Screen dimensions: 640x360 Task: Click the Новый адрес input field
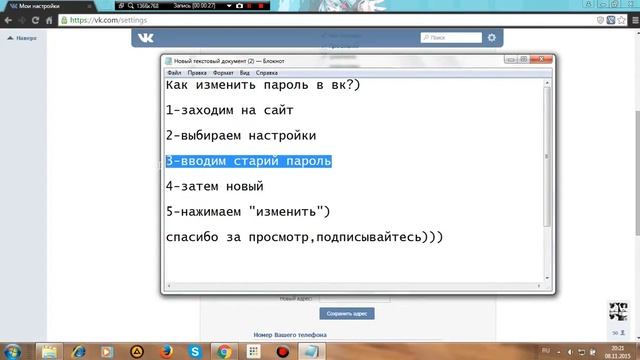tap(355, 299)
